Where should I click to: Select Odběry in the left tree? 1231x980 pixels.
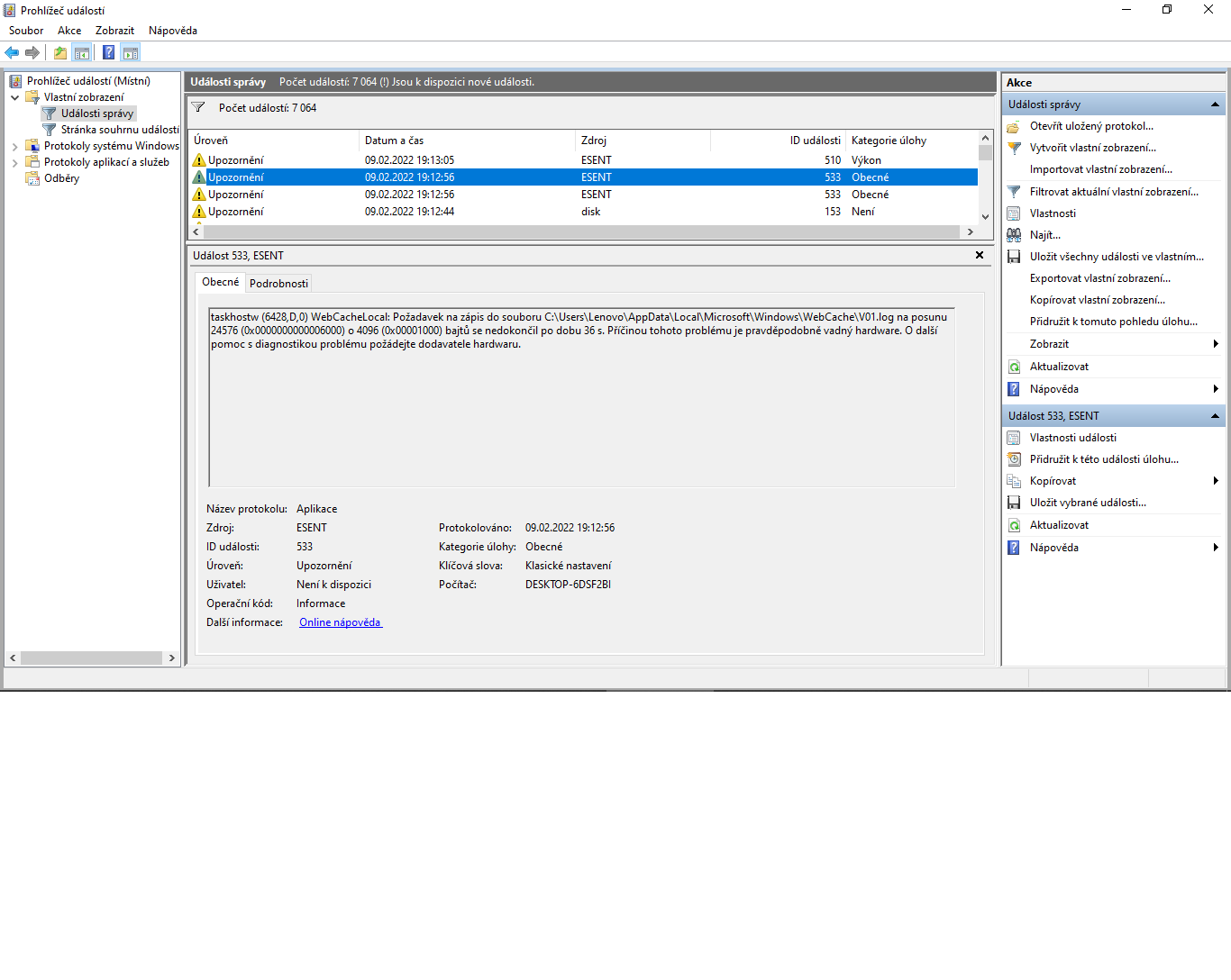pyautogui.click(x=61, y=178)
